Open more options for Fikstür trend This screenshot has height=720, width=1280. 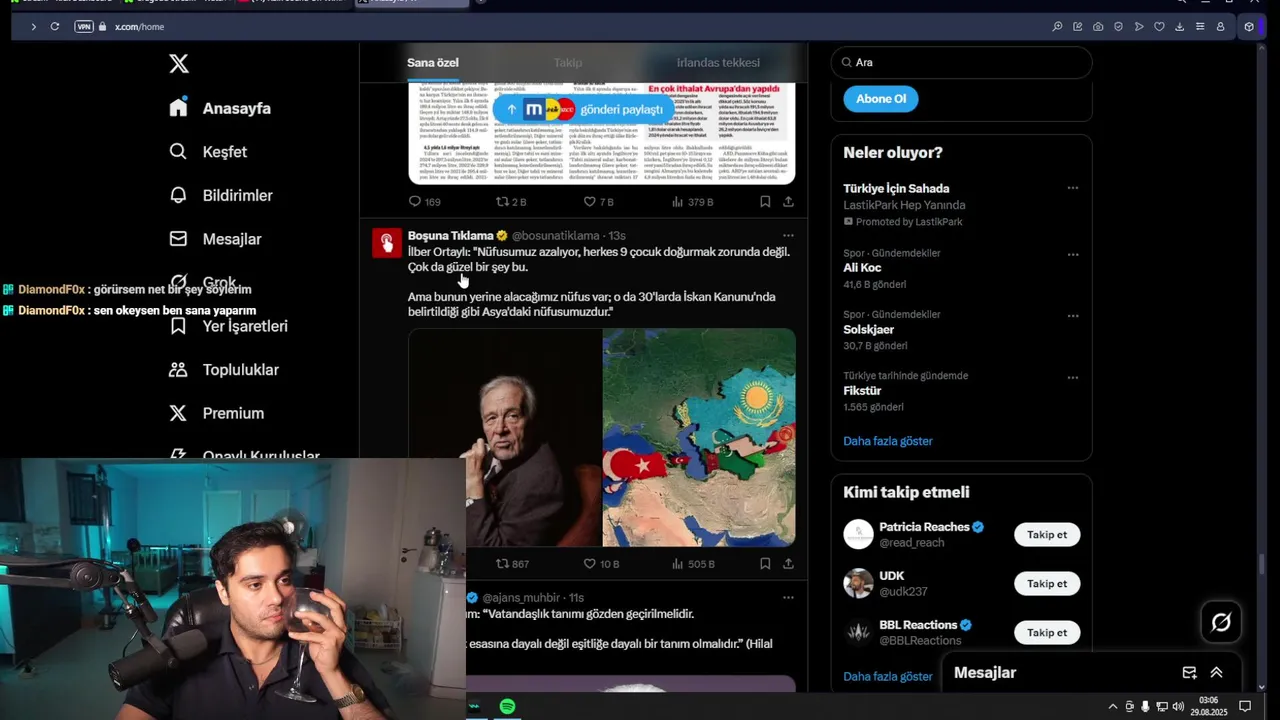coord(1072,377)
